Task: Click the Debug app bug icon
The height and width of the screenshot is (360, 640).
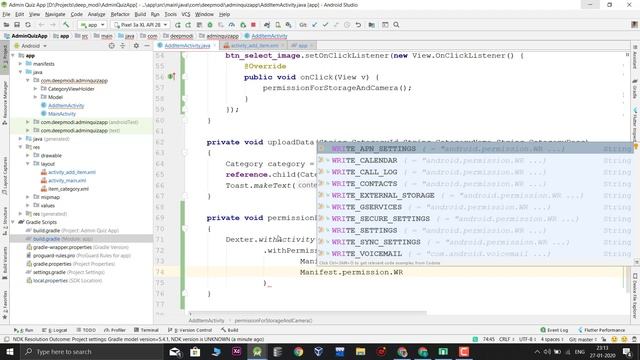Action: [210, 25]
